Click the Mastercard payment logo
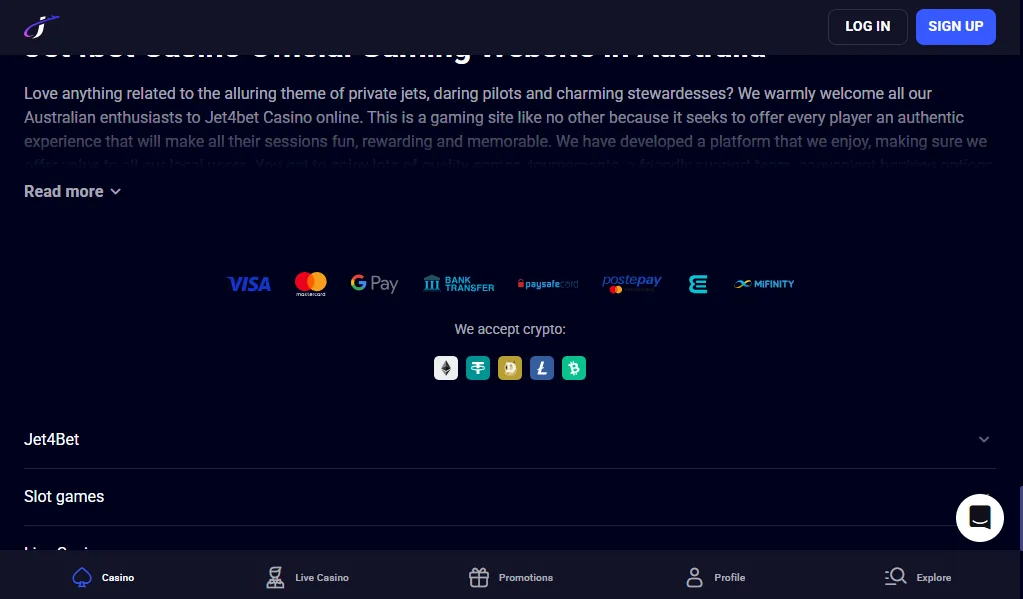 click(311, 284)
